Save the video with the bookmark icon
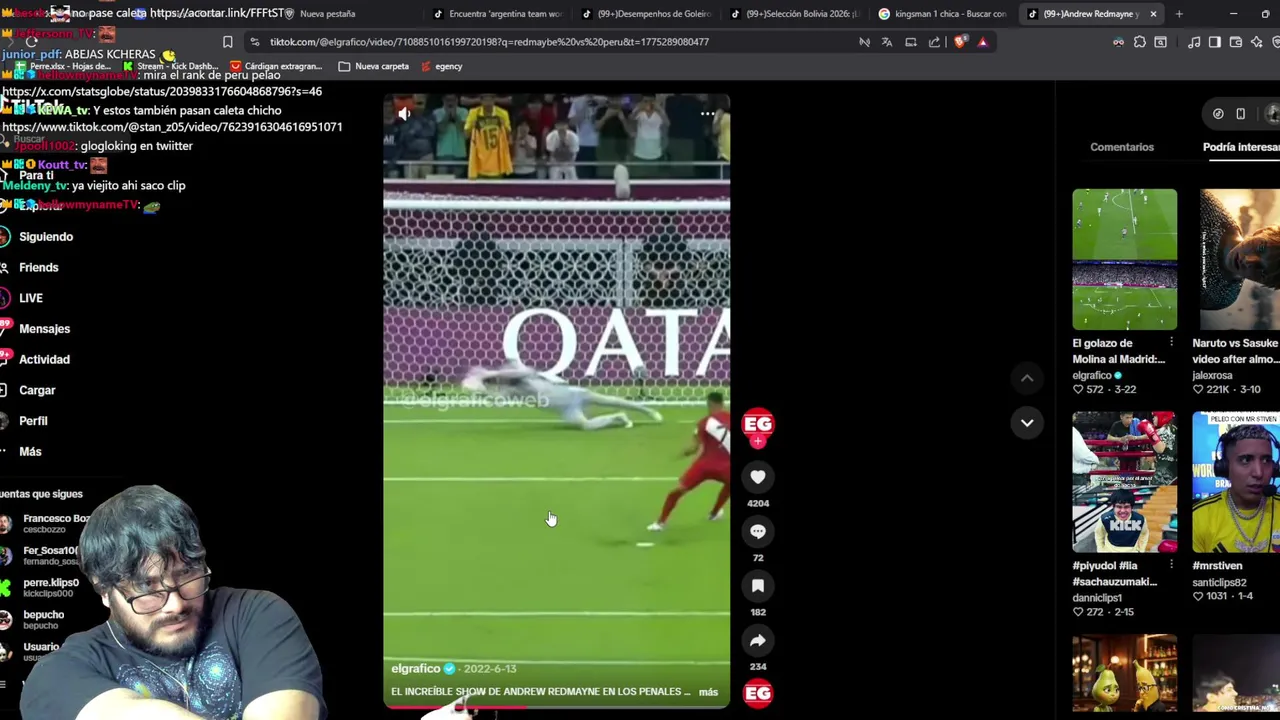This screenshot has height=720, width=1280. click(758, 586)
